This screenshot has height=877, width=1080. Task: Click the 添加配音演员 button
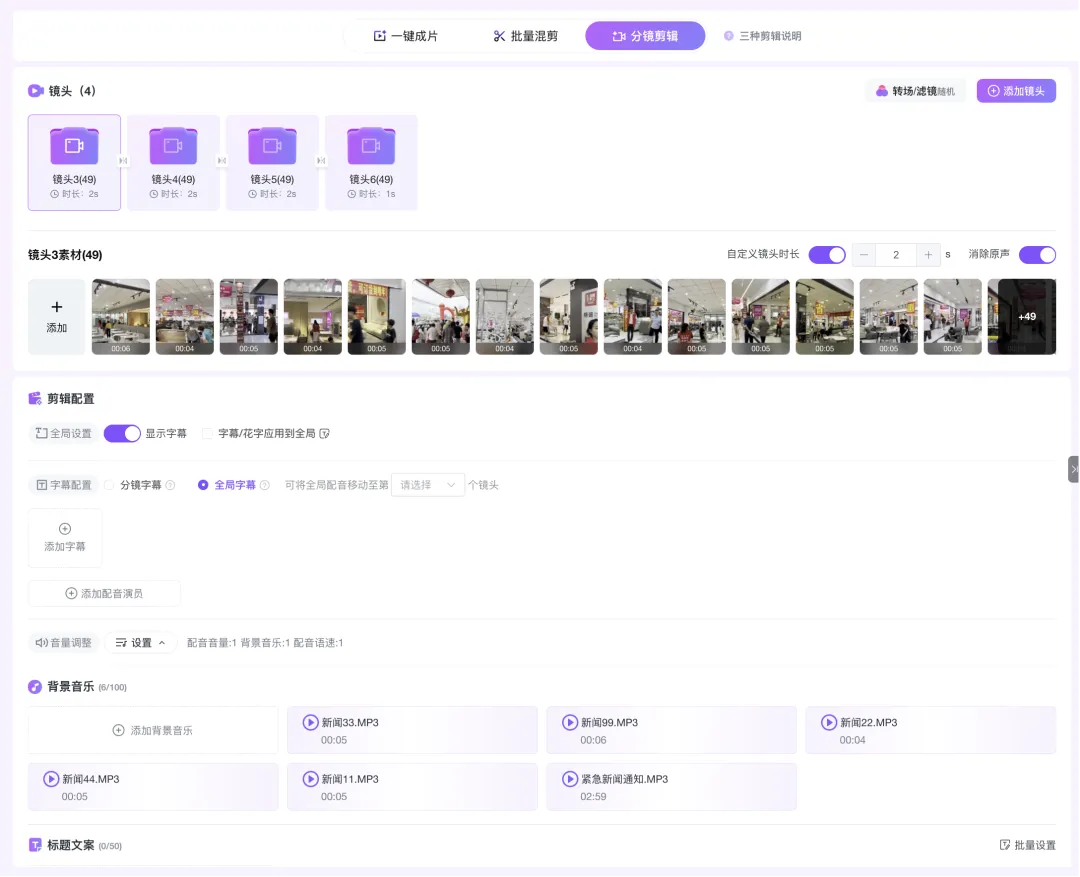click(x=104, y=593)
